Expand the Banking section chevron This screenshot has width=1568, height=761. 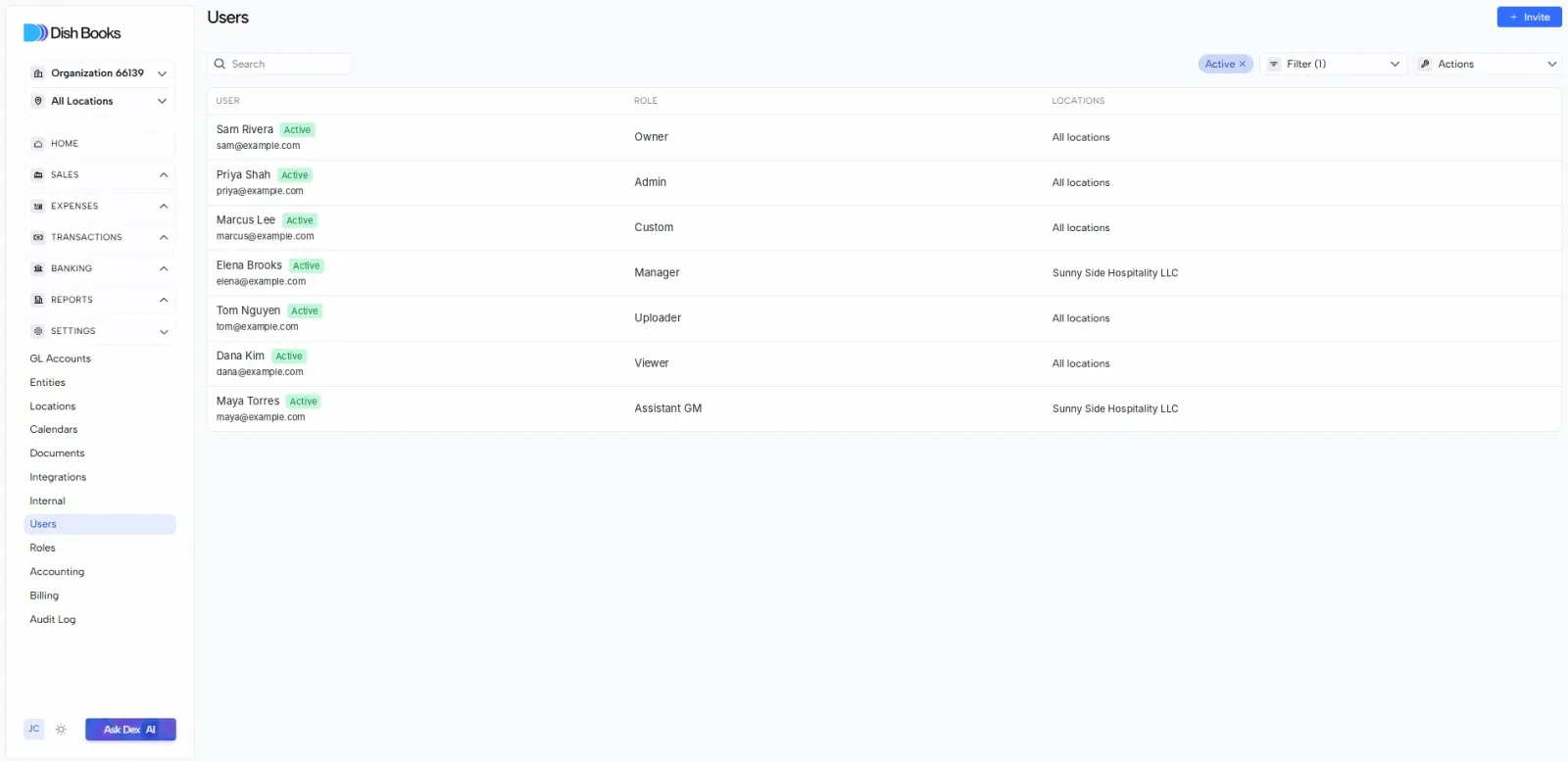(164, 268)
